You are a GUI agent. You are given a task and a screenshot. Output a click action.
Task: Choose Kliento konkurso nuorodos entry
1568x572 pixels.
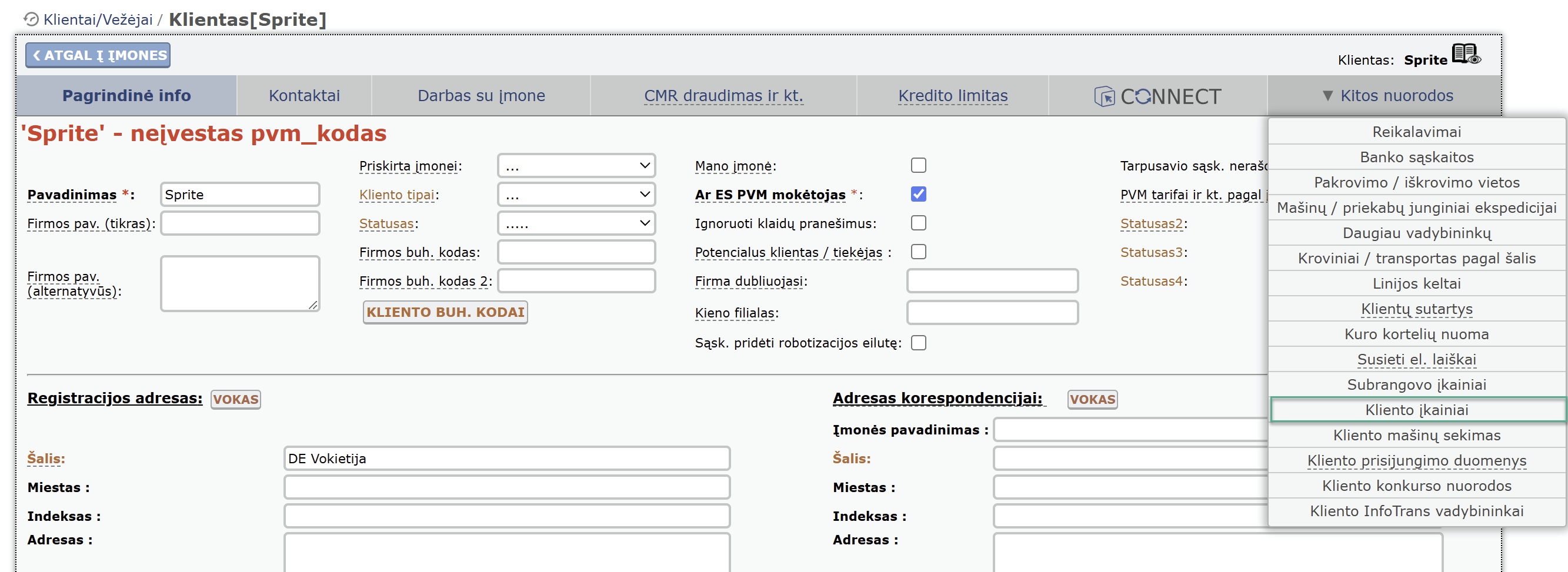(1416, 486)
